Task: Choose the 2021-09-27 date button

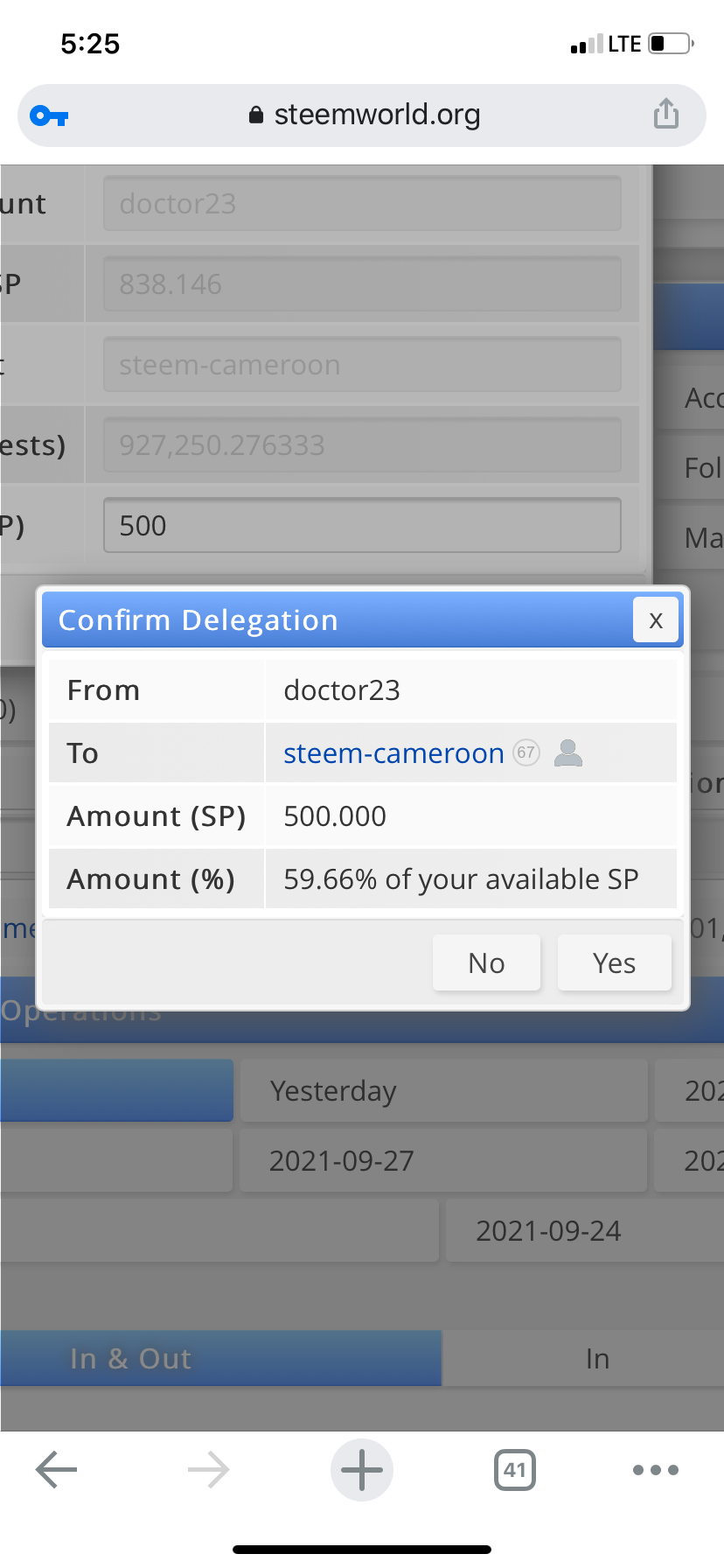Action: click(443, 1160)
